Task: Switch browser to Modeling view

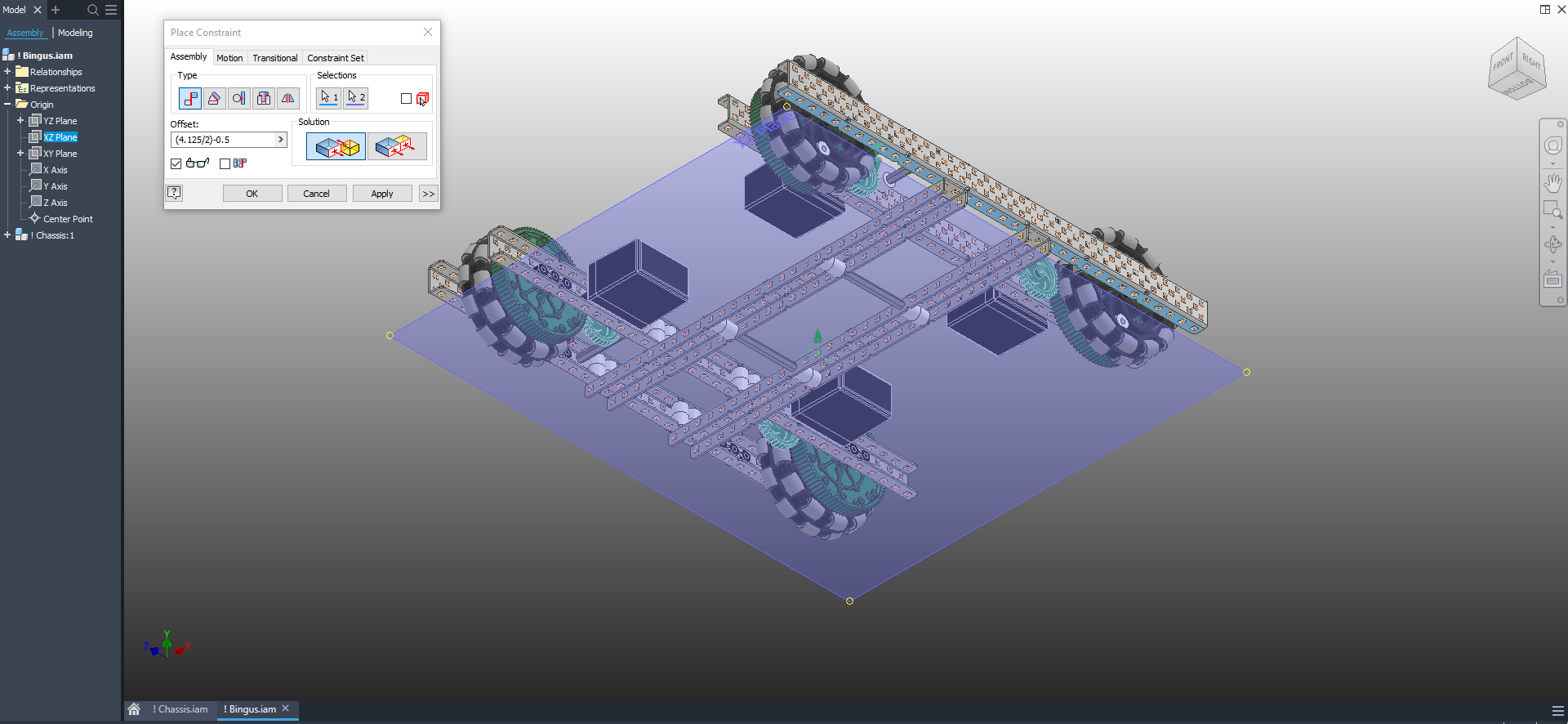Action: (75, 33)
